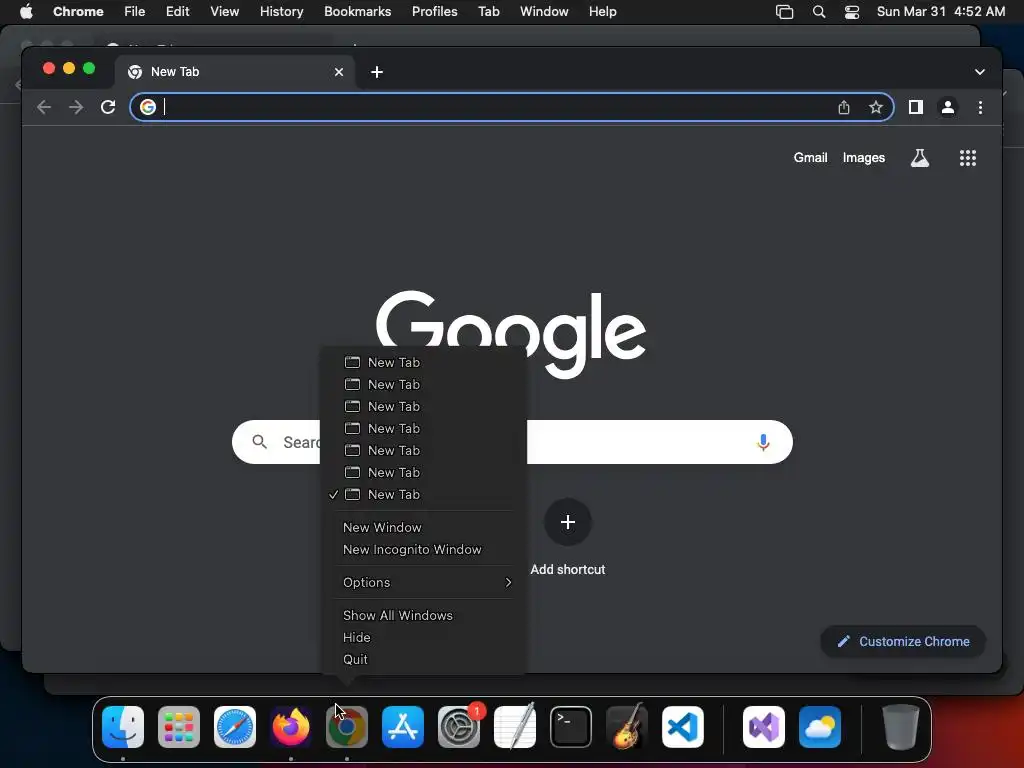Click Customize Chrome button
The image size is (1024, 768).
(903, 641)
